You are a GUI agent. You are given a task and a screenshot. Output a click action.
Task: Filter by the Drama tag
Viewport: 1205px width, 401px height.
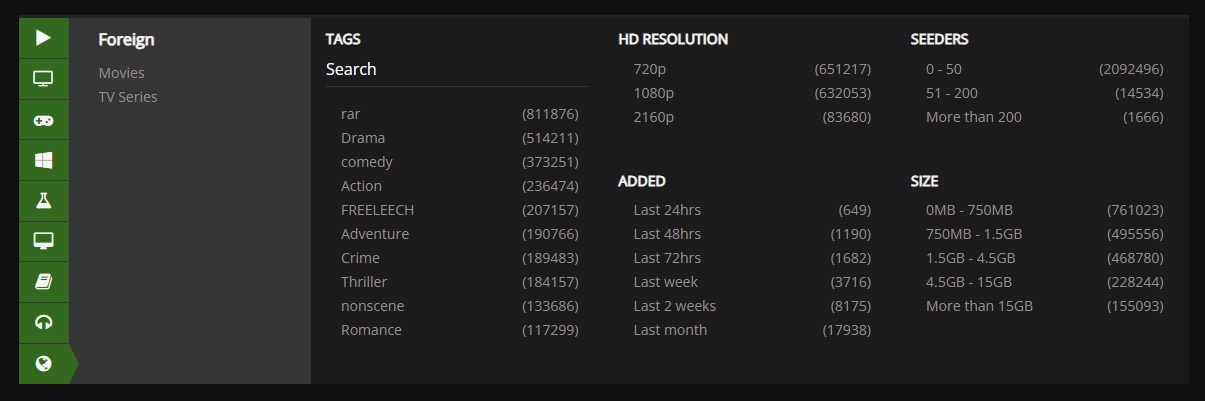point(363,138)
